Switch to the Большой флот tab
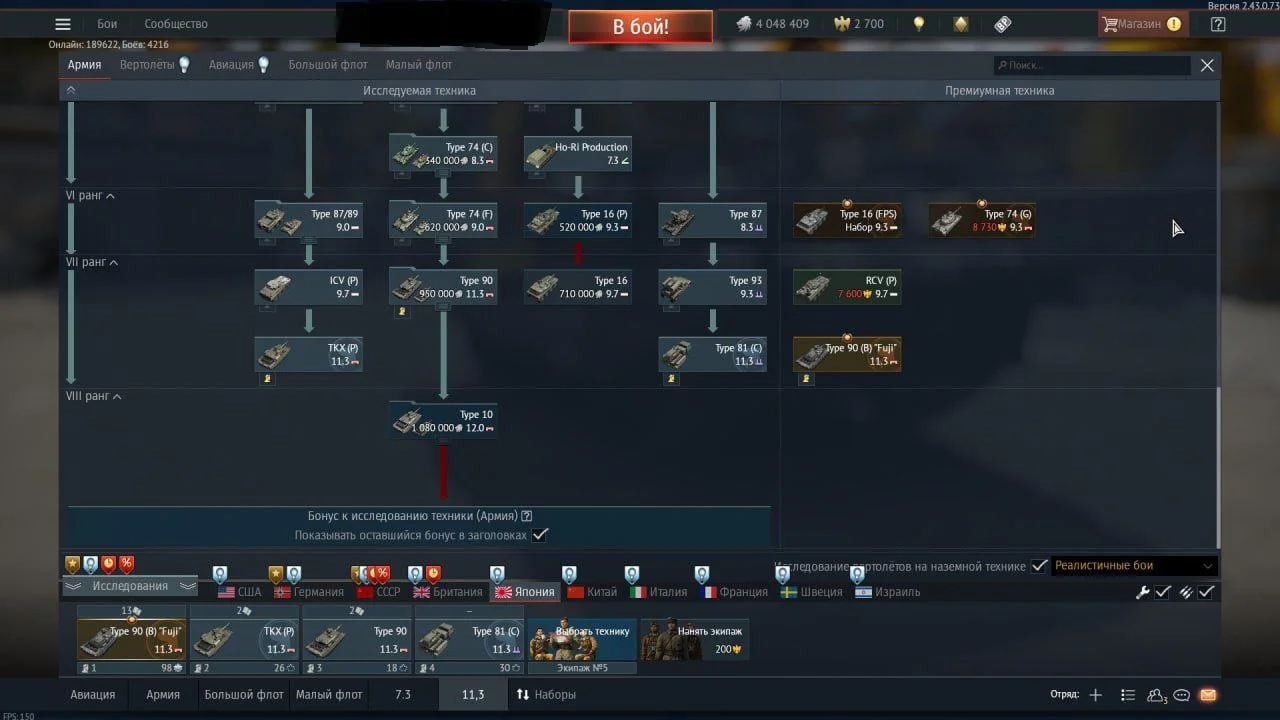The height and width of the screenshot is (720, 1280). 328,65
